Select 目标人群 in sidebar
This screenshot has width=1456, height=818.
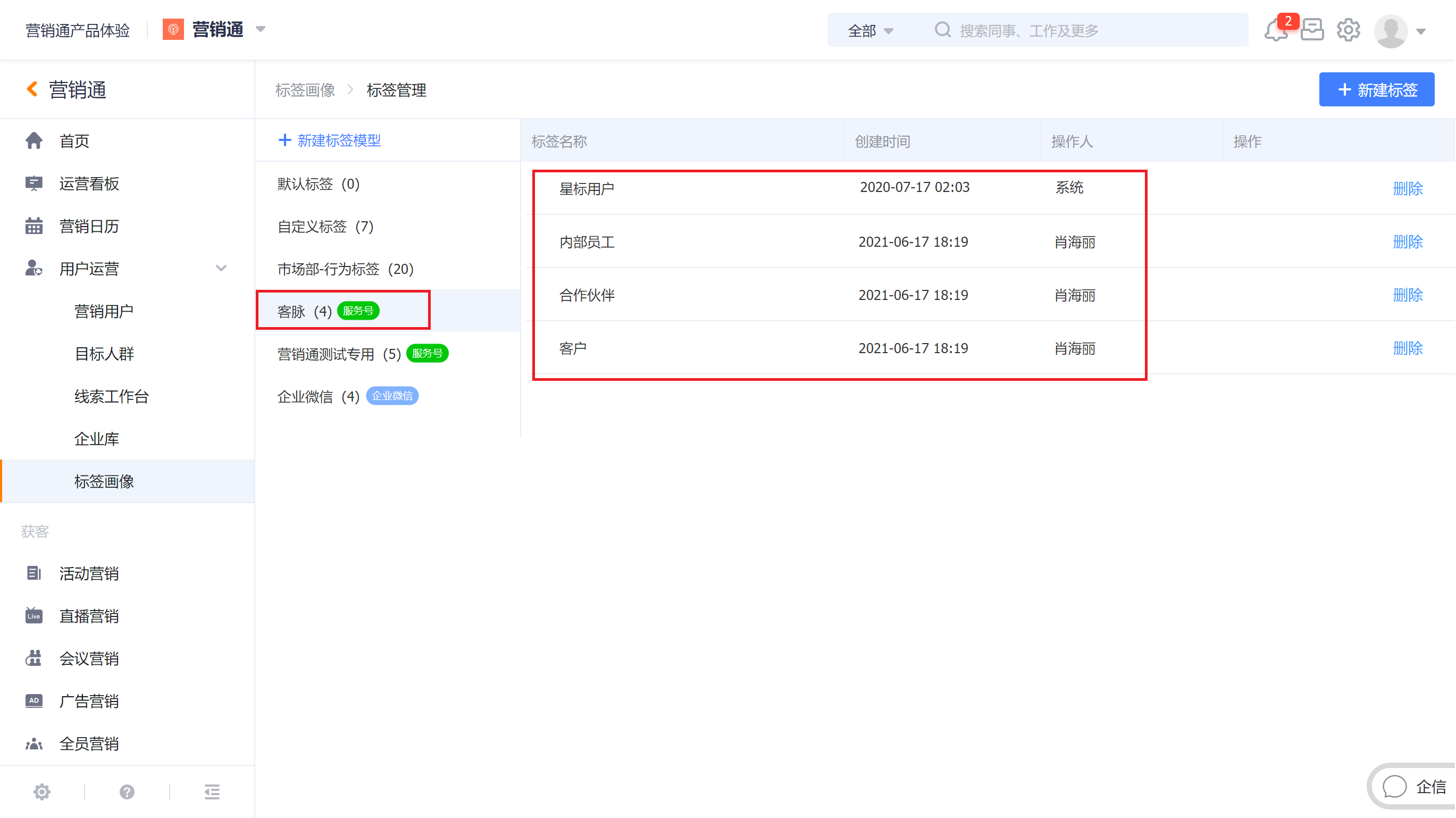104,354
